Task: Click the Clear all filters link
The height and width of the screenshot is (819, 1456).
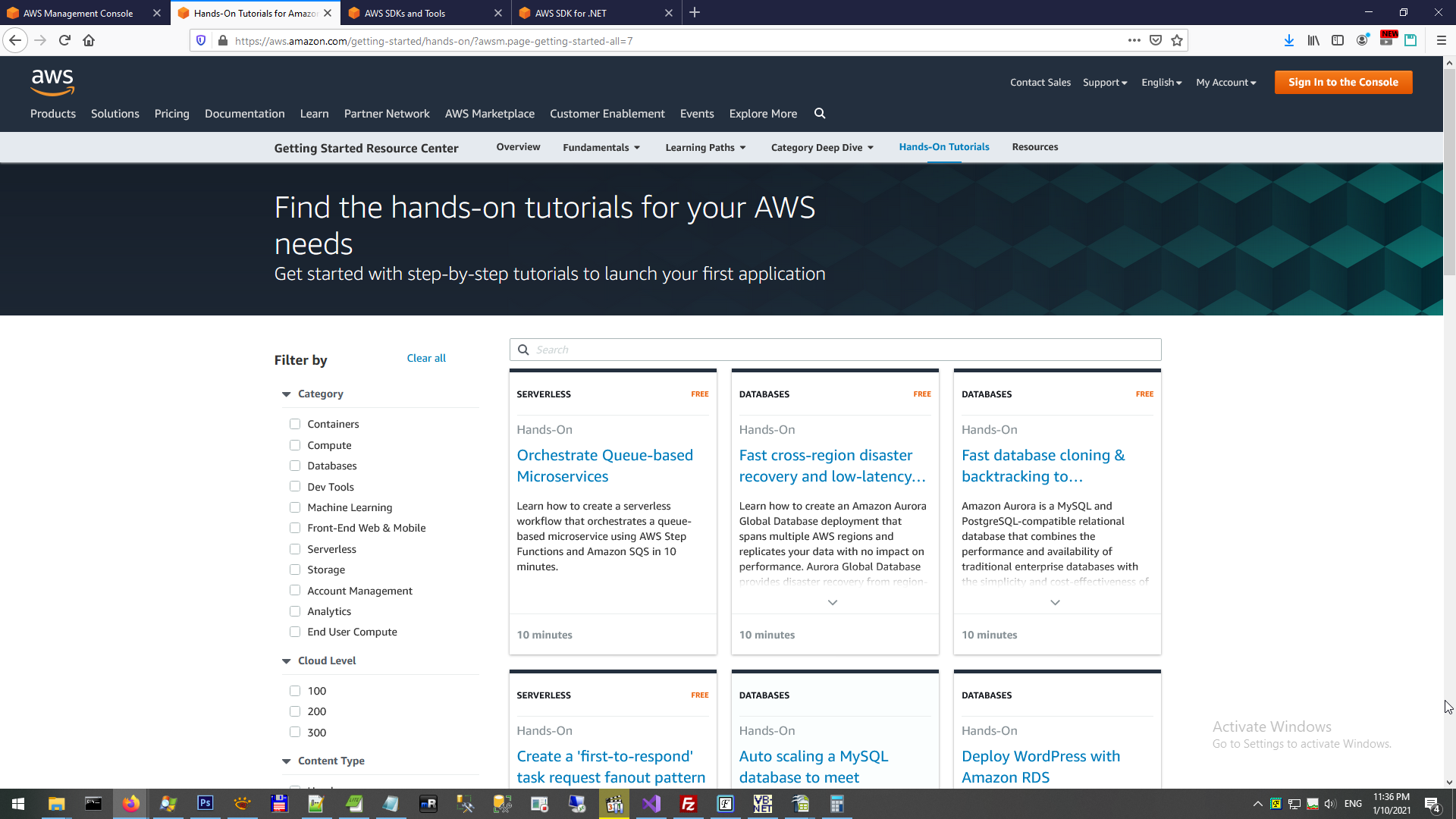Action: click(x=426, y=358)
